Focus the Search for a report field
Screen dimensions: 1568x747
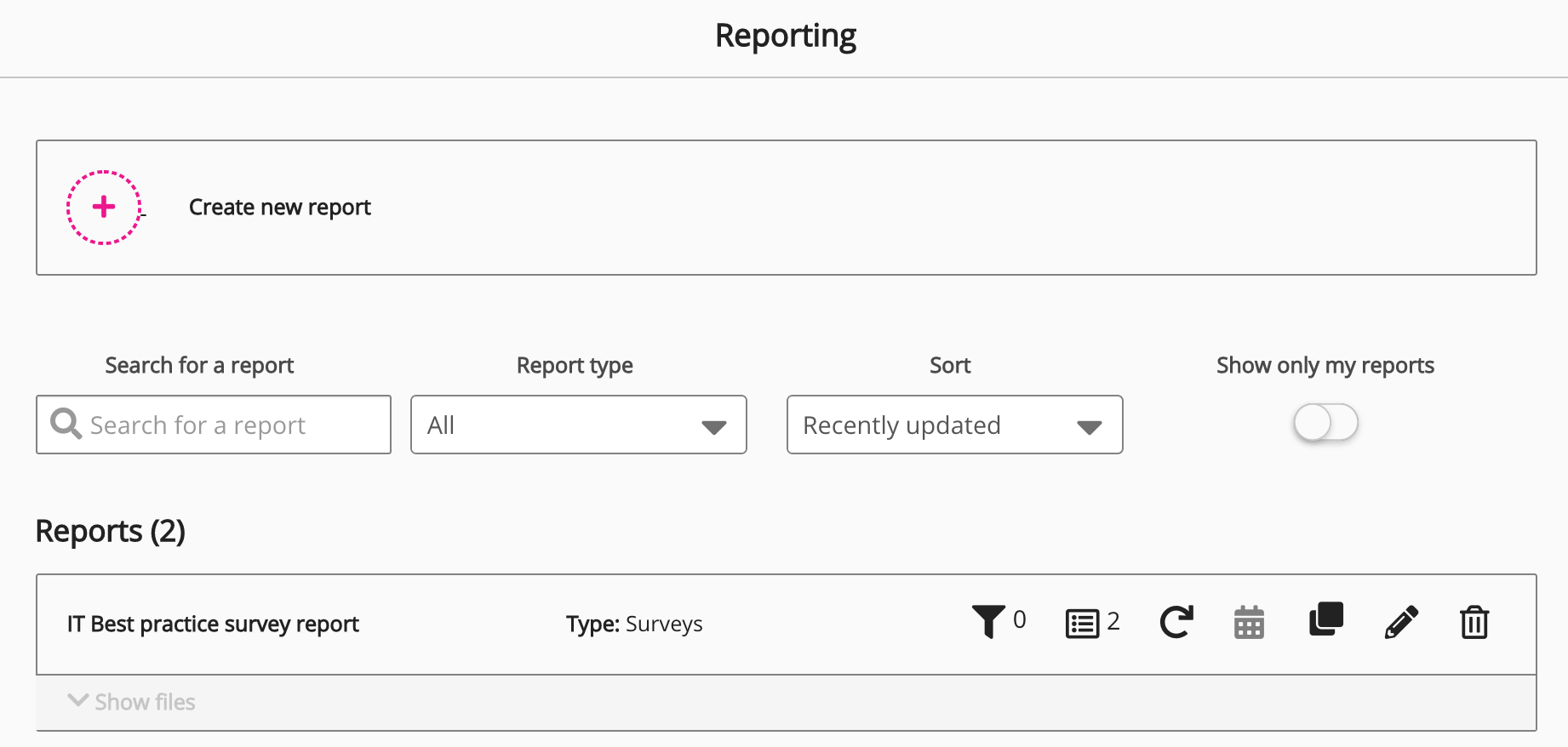tap(230, 425)
